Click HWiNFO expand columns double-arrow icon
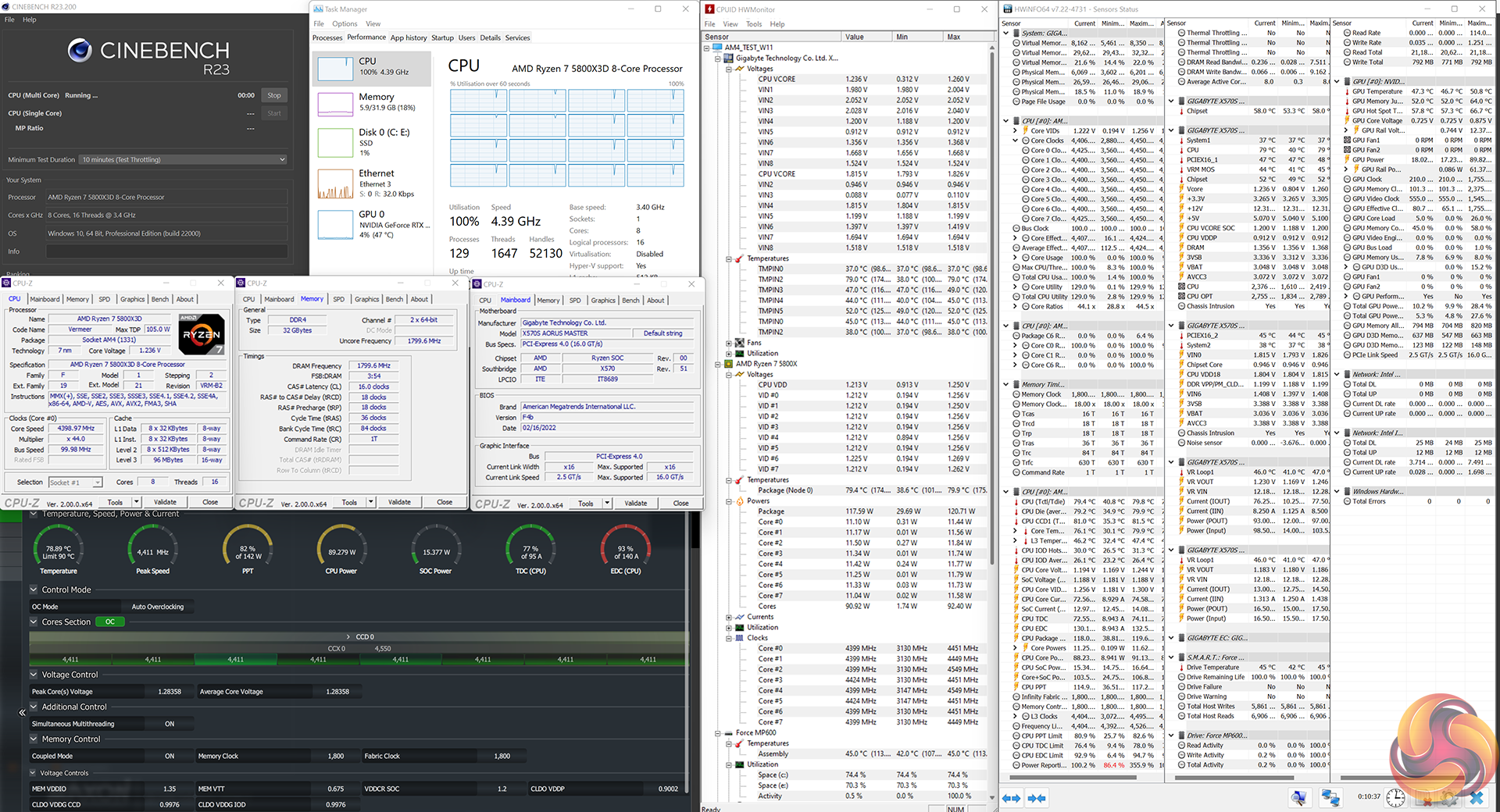The image size is (1500, 812). (x=1011, y=798)
